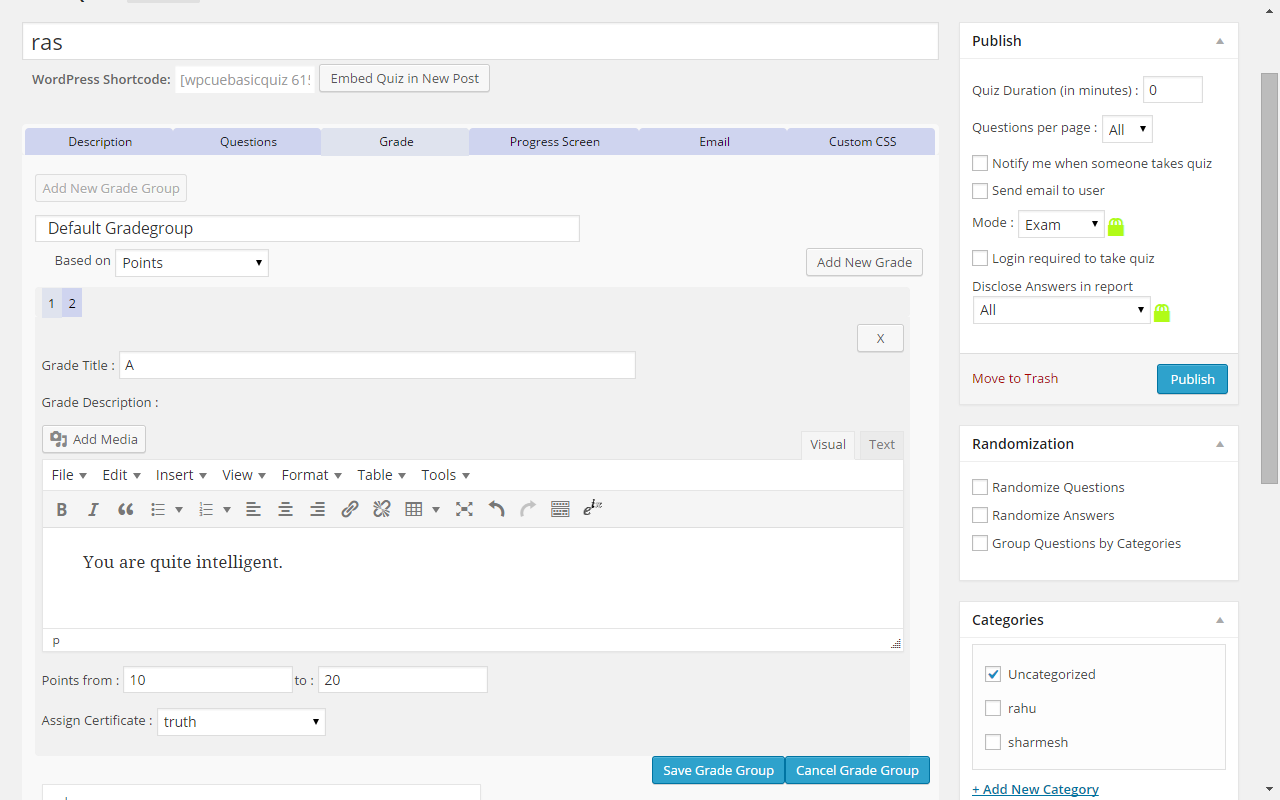Open the editor File menu
This screenshot has height=800, width=1280.
coord(69,475)
